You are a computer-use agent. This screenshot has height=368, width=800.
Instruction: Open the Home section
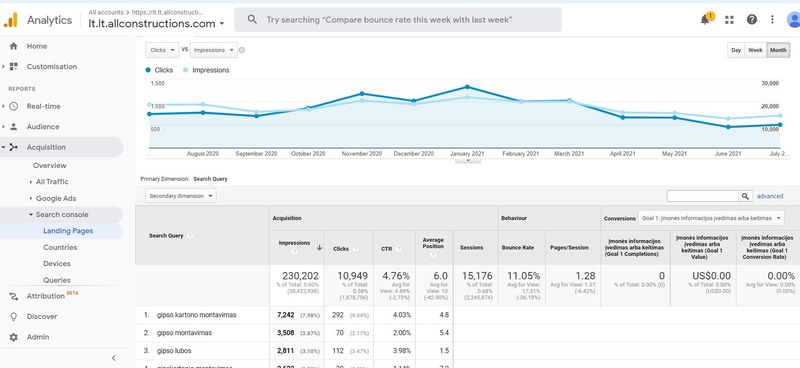[x=37, y=46]
